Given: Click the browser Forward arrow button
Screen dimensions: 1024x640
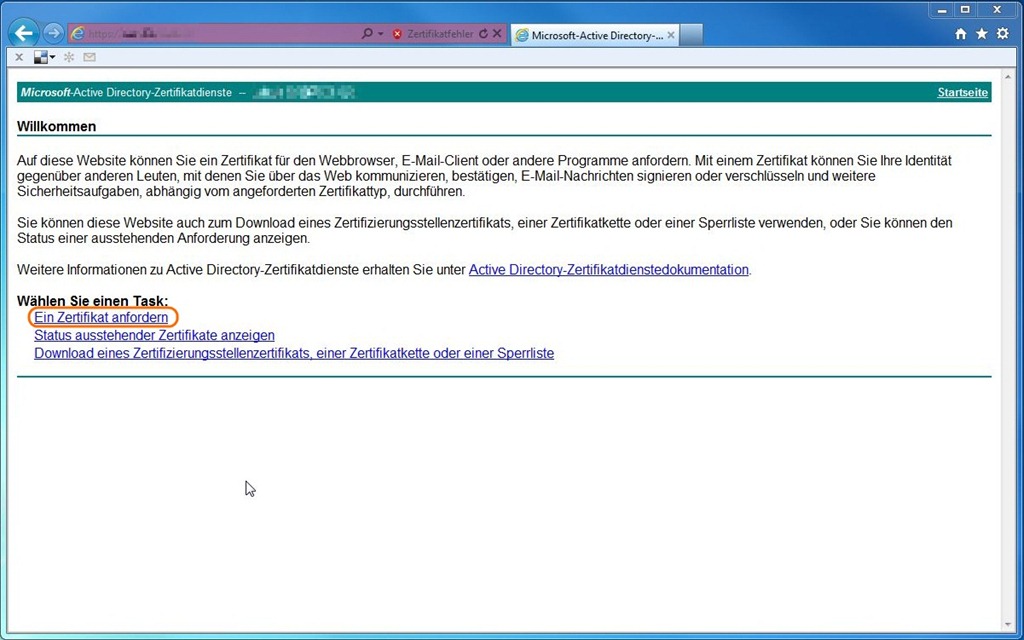Looking at the screenshot, I should click(54, 33).
